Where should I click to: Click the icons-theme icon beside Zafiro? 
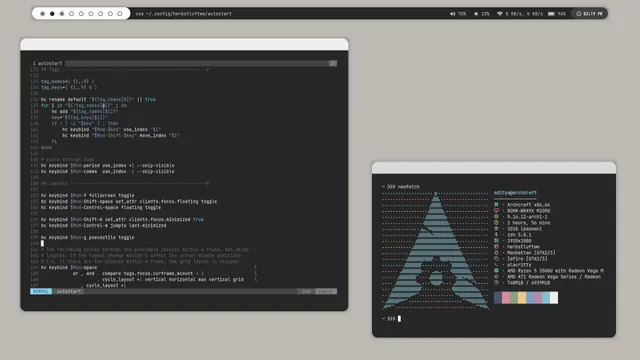point(496,259)
